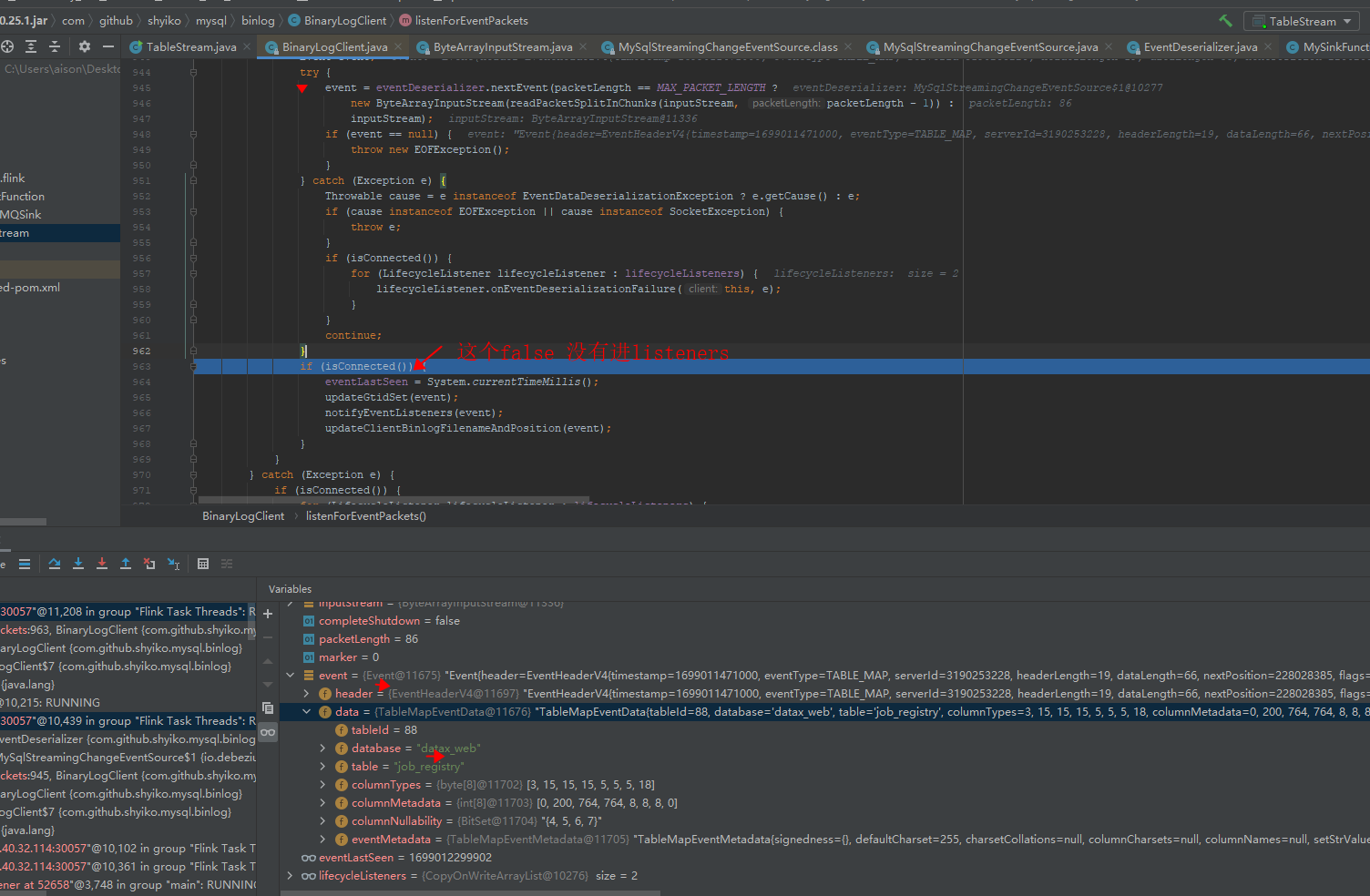Click the Evaluate Expression calculator icon

tap(203, 564)
